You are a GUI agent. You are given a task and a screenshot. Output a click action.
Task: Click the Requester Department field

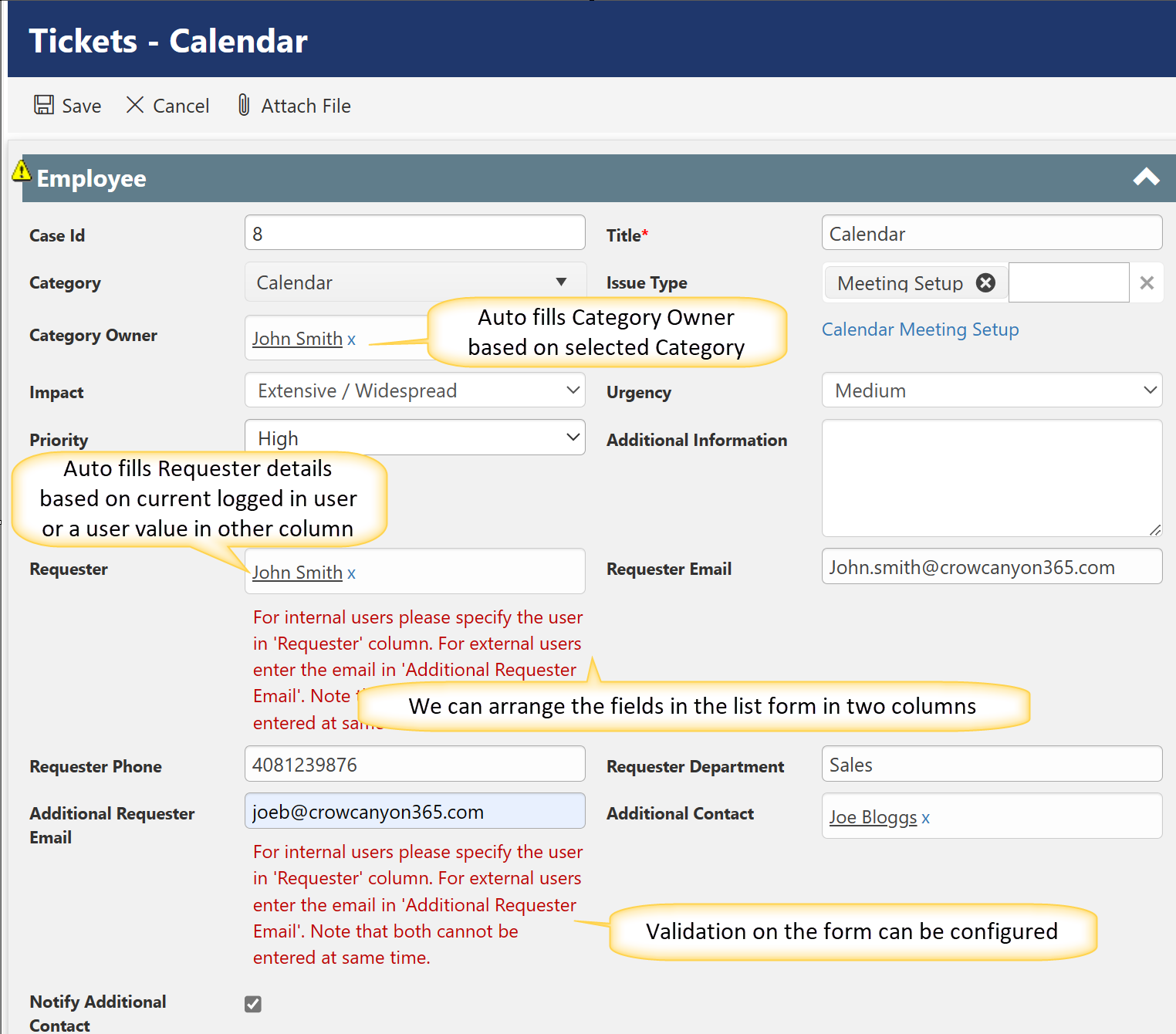tap(992, 764)
